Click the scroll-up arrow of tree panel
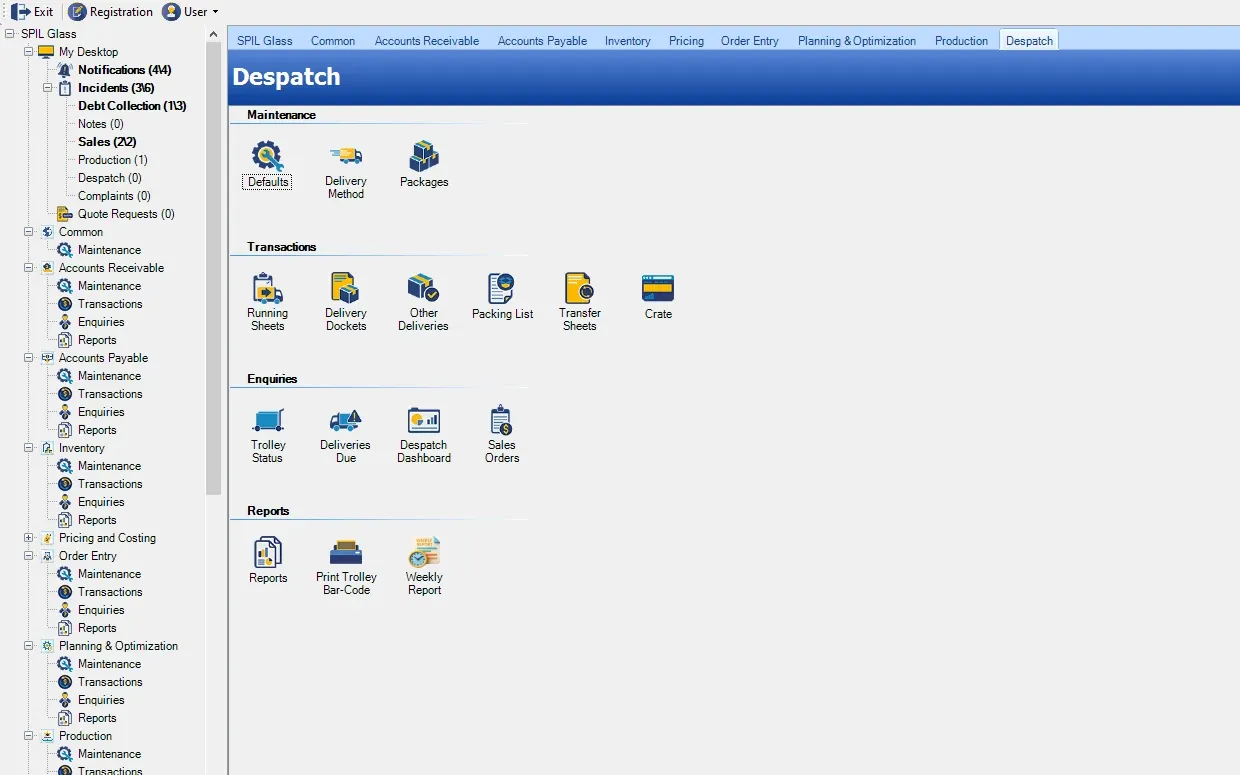The width and height of the screenshot is (1240, 775). tap(213, 34)
